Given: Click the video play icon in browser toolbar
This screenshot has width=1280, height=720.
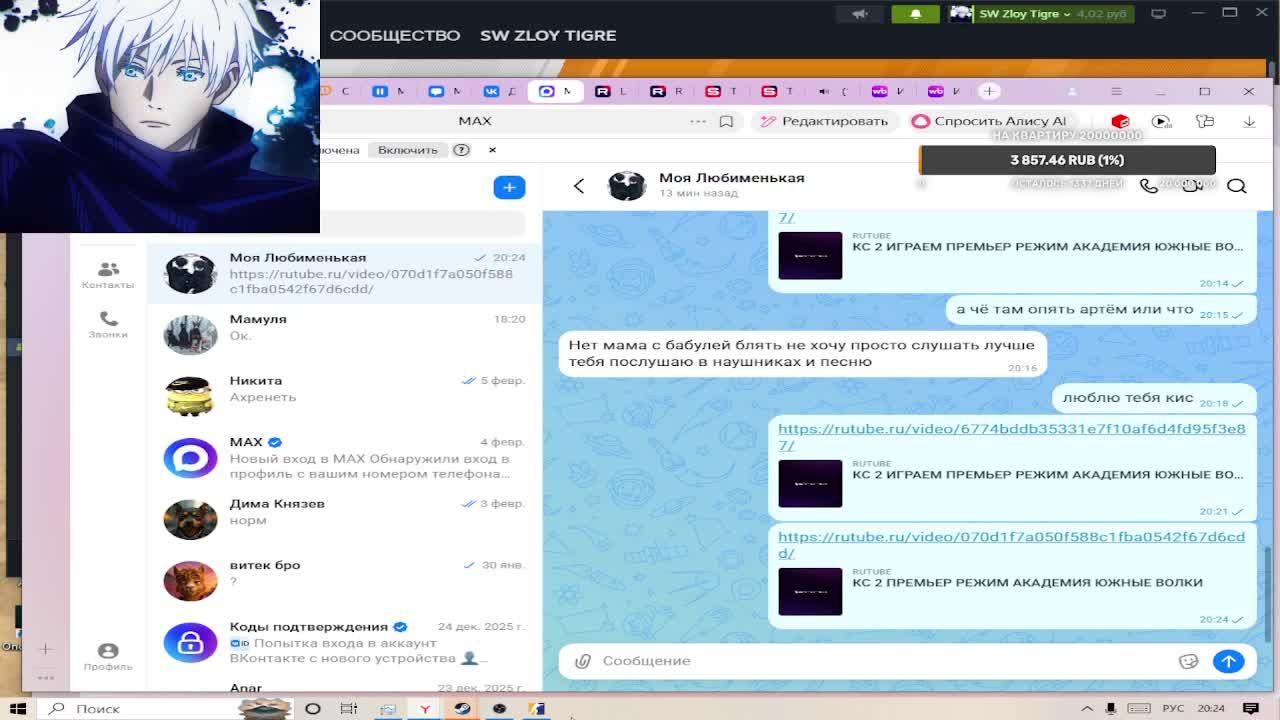Looking at the screenshot, I should pyautogui.click(x=1161, y=121).
